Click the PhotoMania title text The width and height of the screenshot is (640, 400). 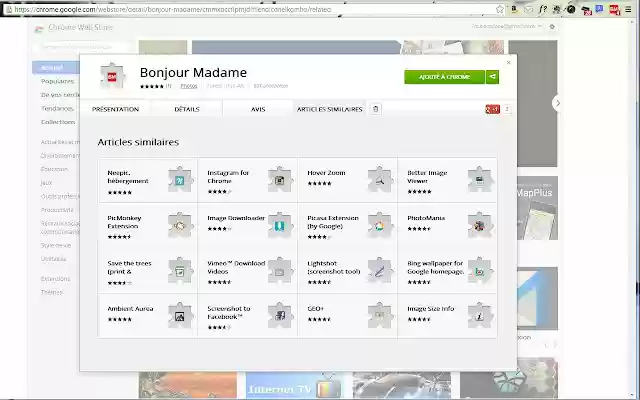tap(426, 218)
